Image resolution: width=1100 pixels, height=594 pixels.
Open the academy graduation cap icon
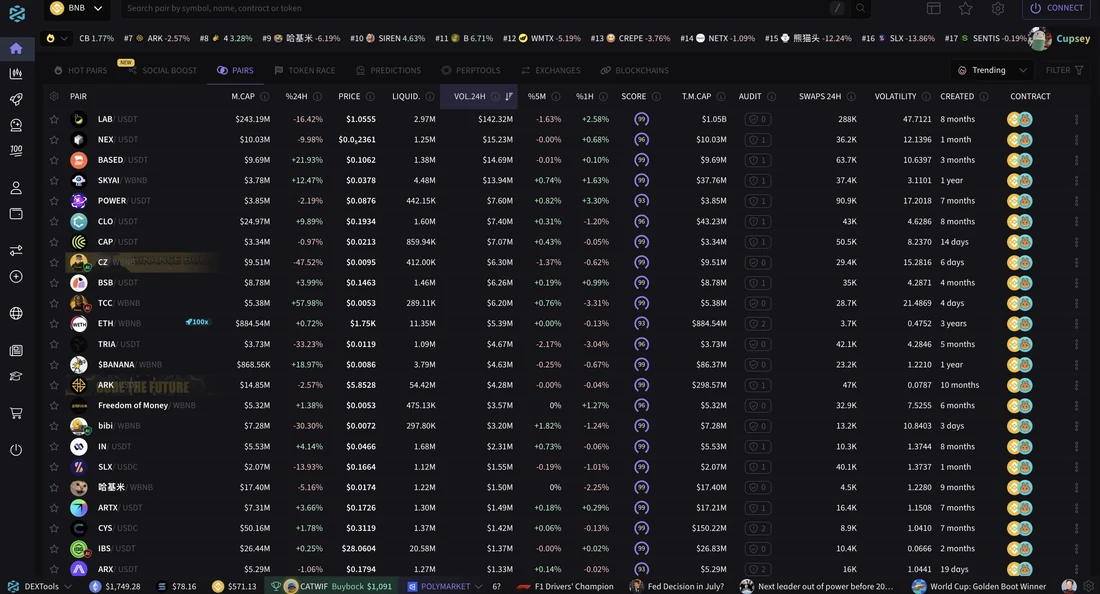16,377
